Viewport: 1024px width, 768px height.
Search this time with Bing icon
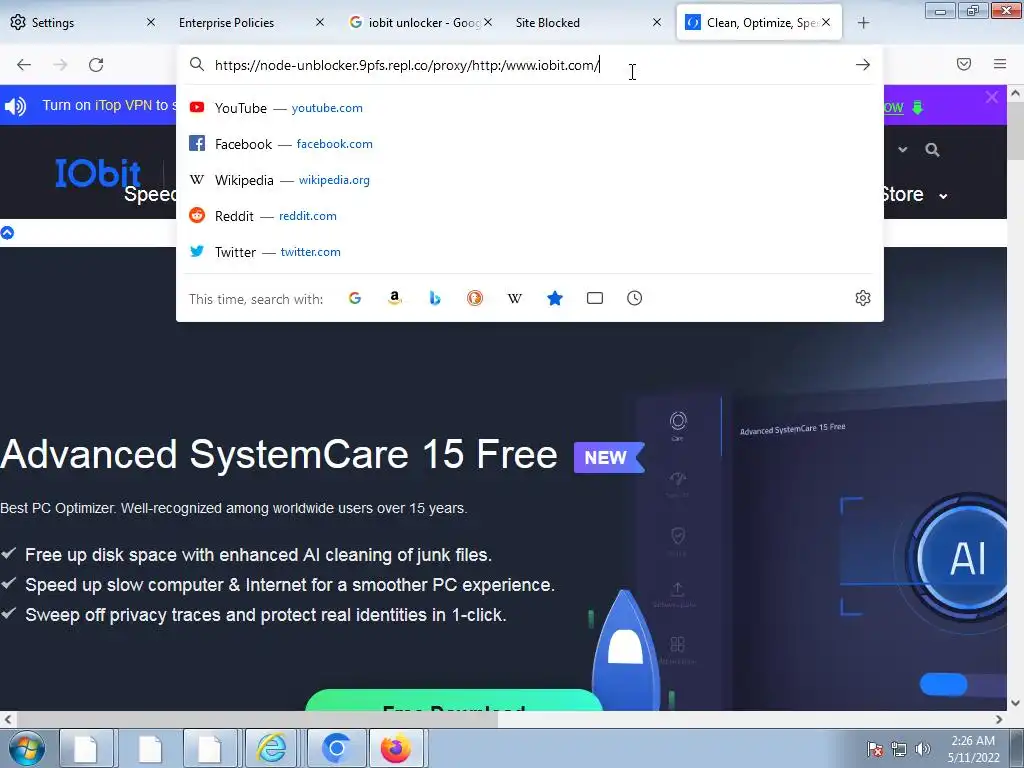point(435,298)
